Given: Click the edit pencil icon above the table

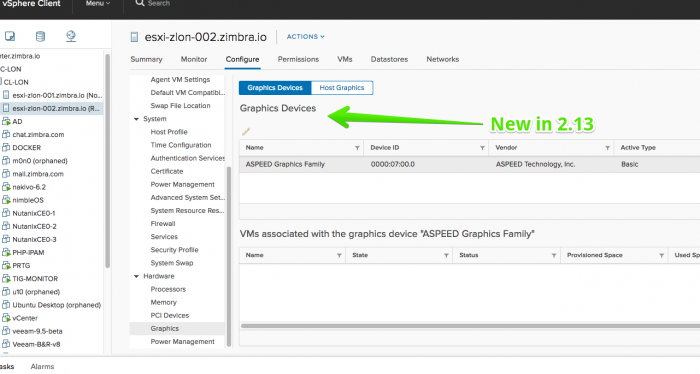Looking at the screenshot, I should coord(246,131).
